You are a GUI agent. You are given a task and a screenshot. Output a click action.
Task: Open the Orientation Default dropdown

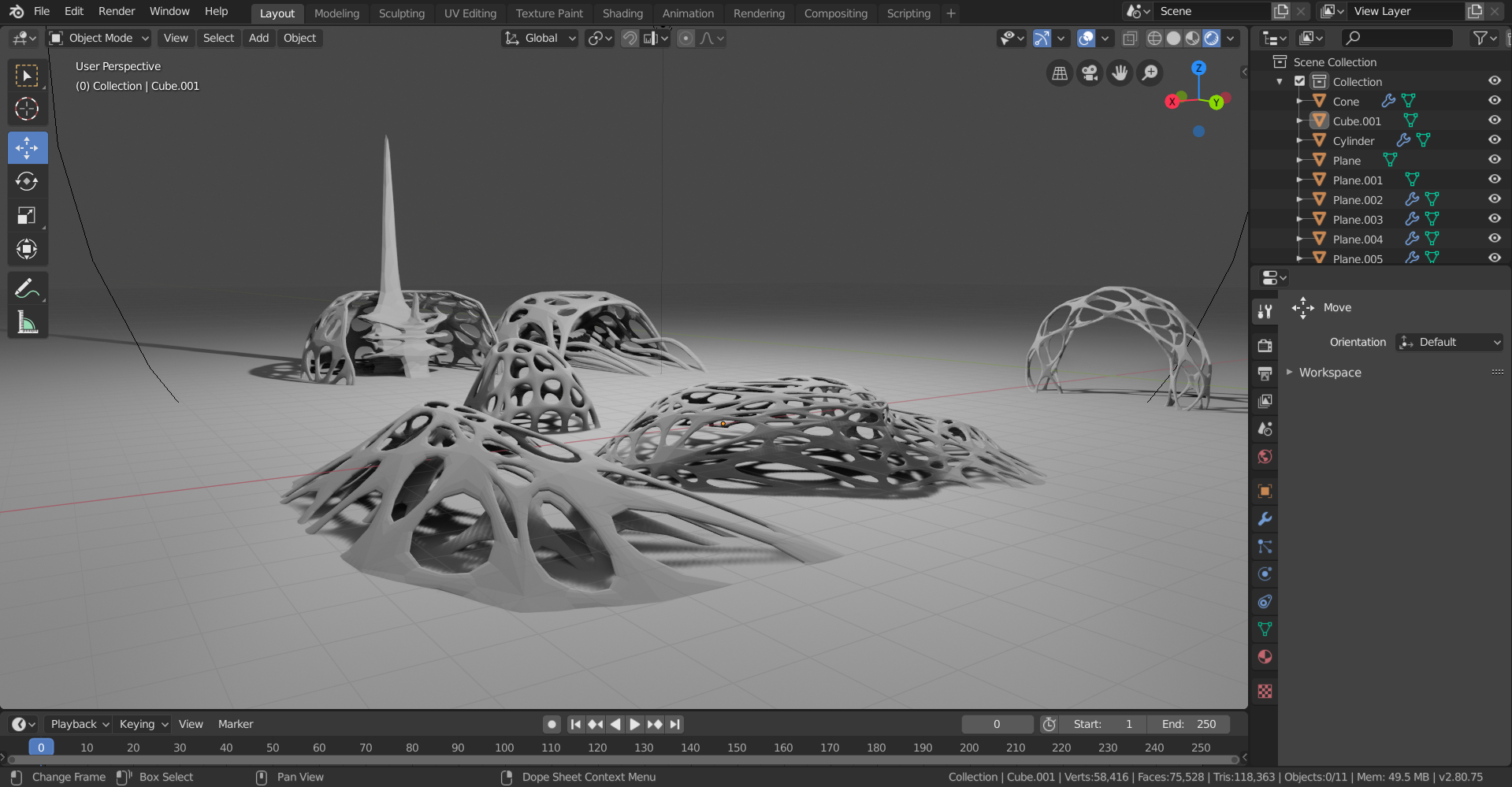pos(1450,342)
